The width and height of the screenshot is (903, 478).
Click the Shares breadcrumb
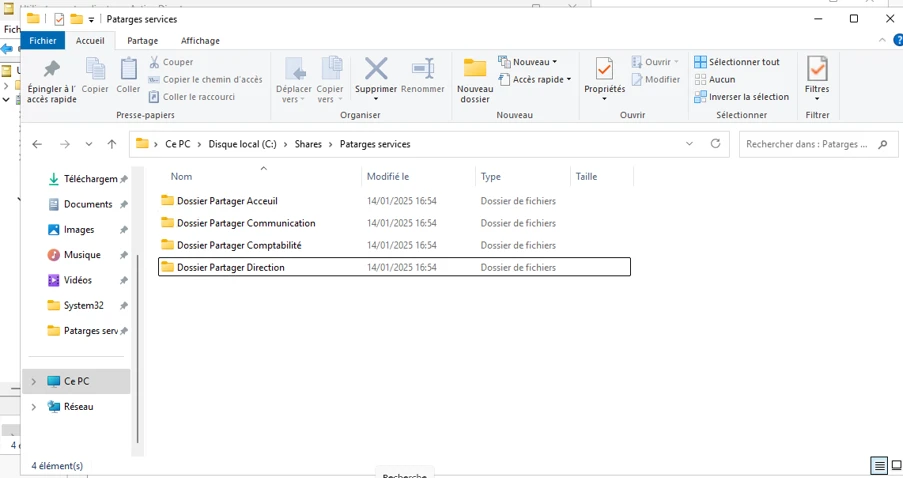point(308,144)
